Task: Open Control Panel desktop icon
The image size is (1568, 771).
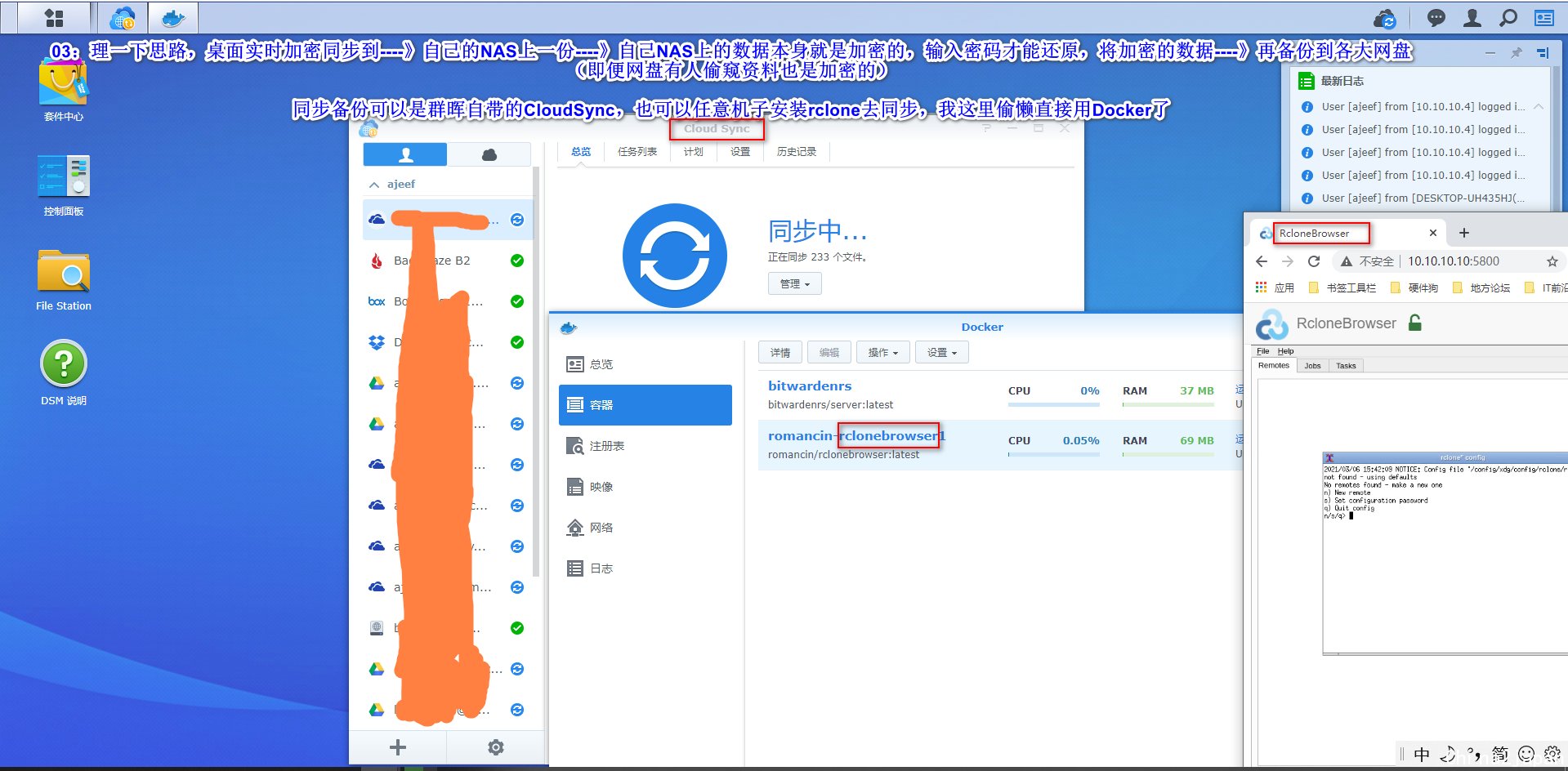Action: pos(64,185)
